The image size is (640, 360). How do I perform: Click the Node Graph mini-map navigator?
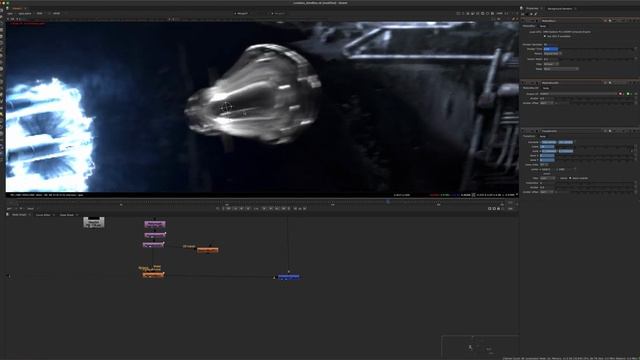pos(480,347)
